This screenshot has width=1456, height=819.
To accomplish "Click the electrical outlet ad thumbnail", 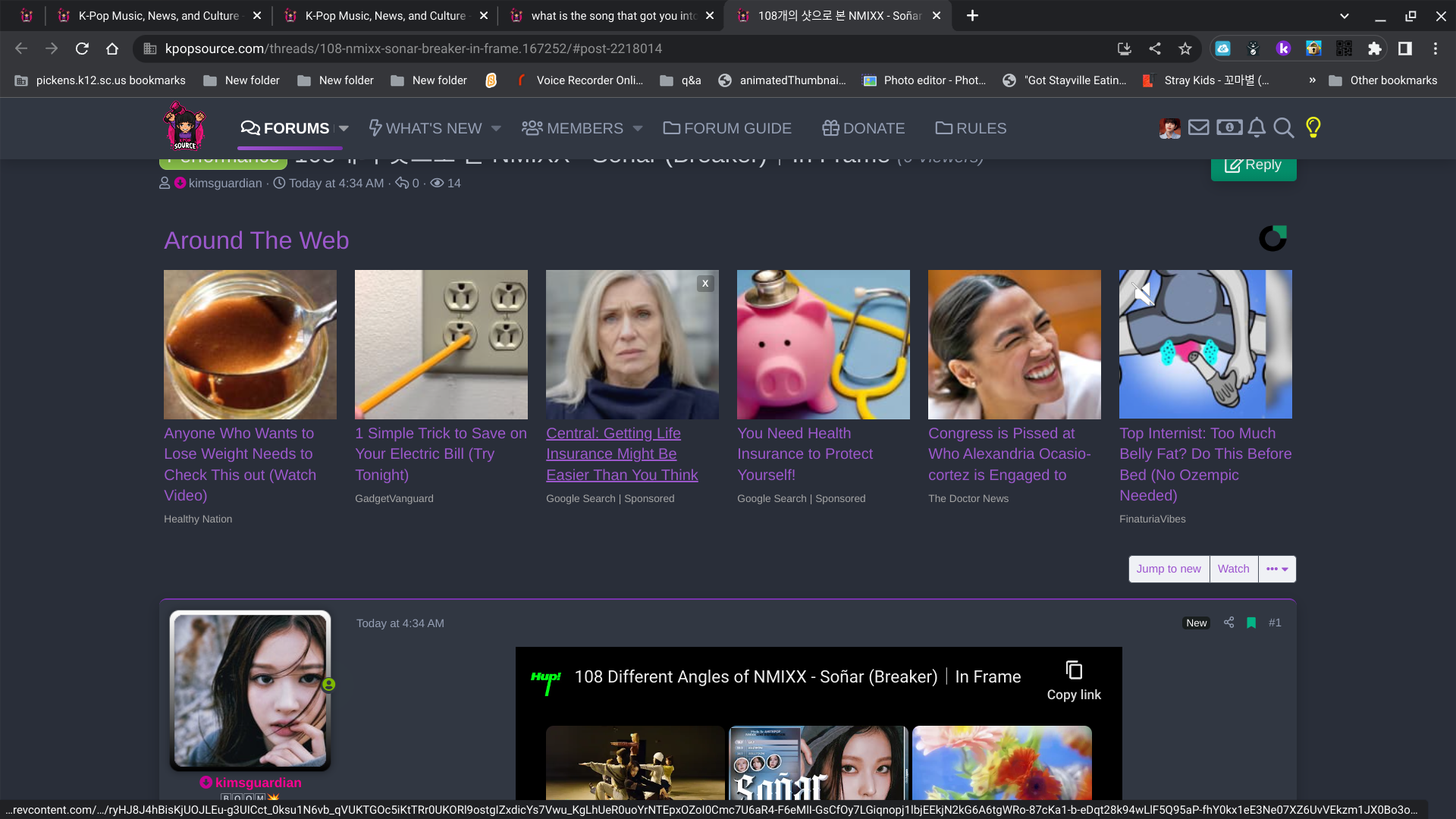I will coord(441,344).
